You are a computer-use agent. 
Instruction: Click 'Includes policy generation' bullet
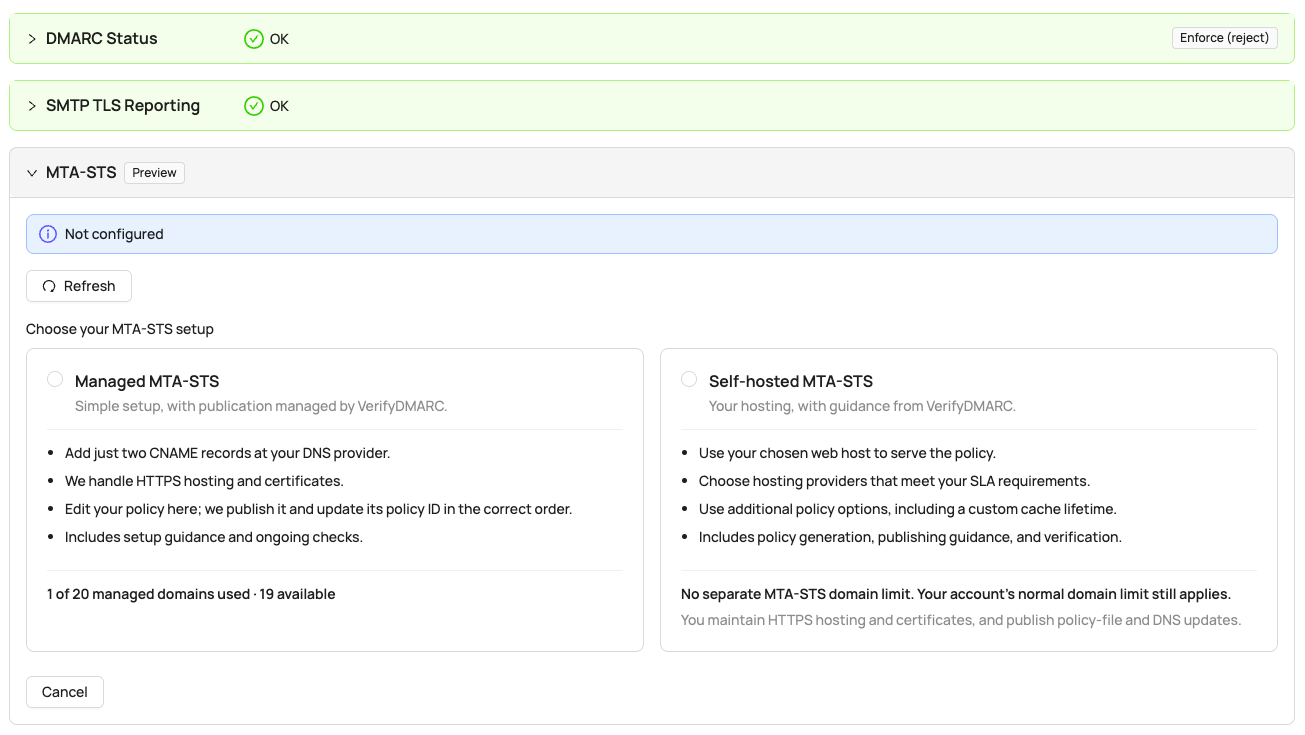point(910,537)
